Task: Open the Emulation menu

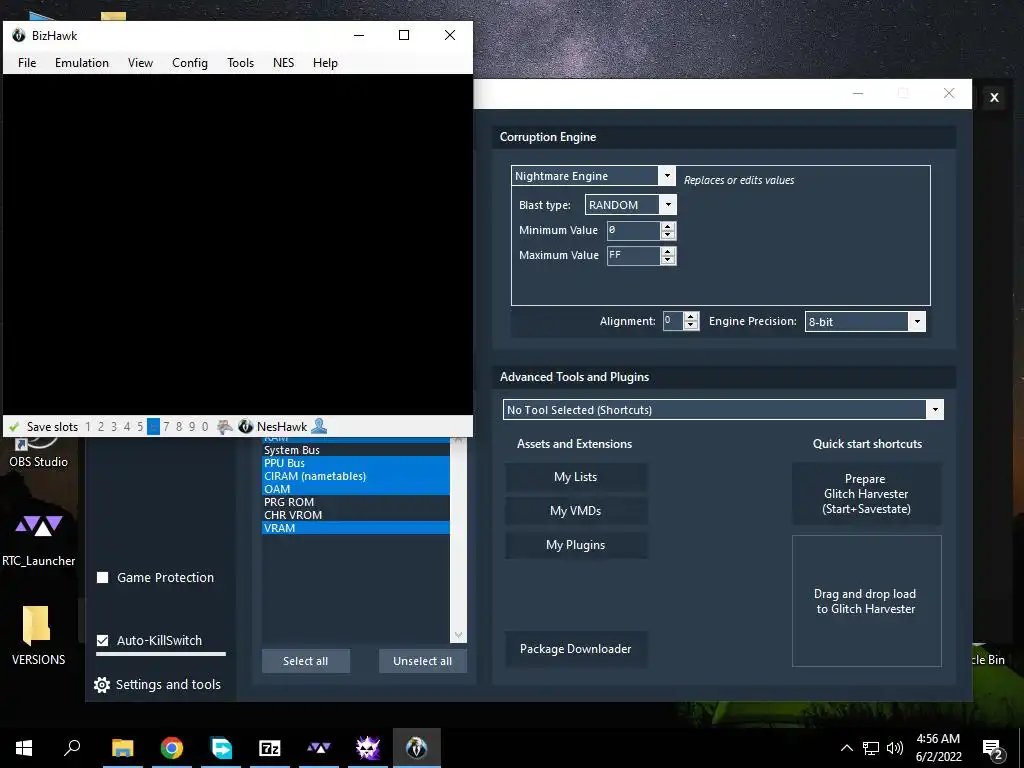Action: pos(82,63)
